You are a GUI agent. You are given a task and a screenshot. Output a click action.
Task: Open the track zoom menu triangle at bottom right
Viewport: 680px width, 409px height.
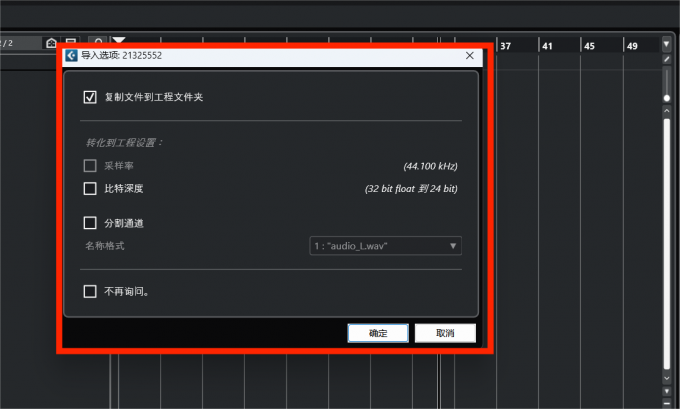(667, 391)
